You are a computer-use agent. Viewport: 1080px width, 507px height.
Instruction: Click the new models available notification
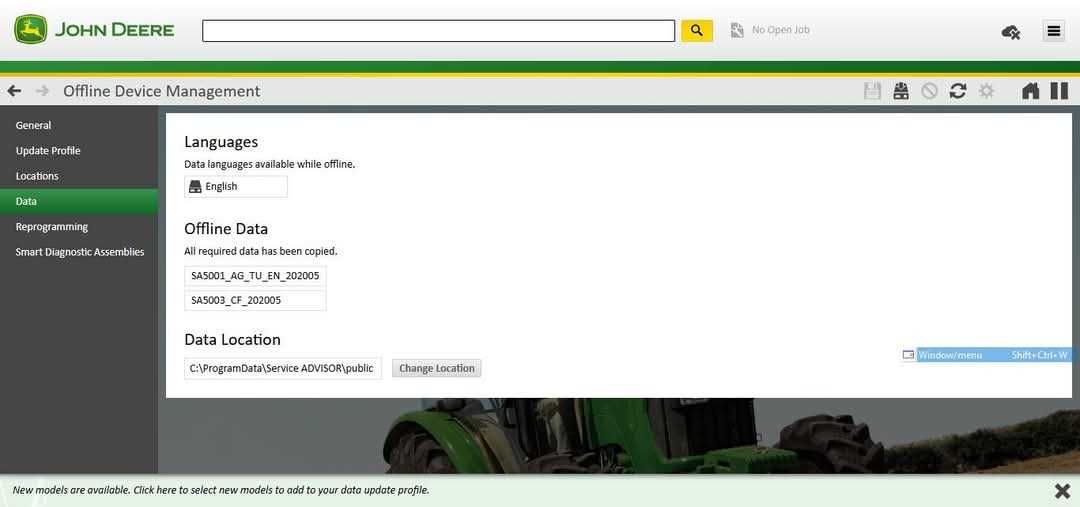point(221,490)
